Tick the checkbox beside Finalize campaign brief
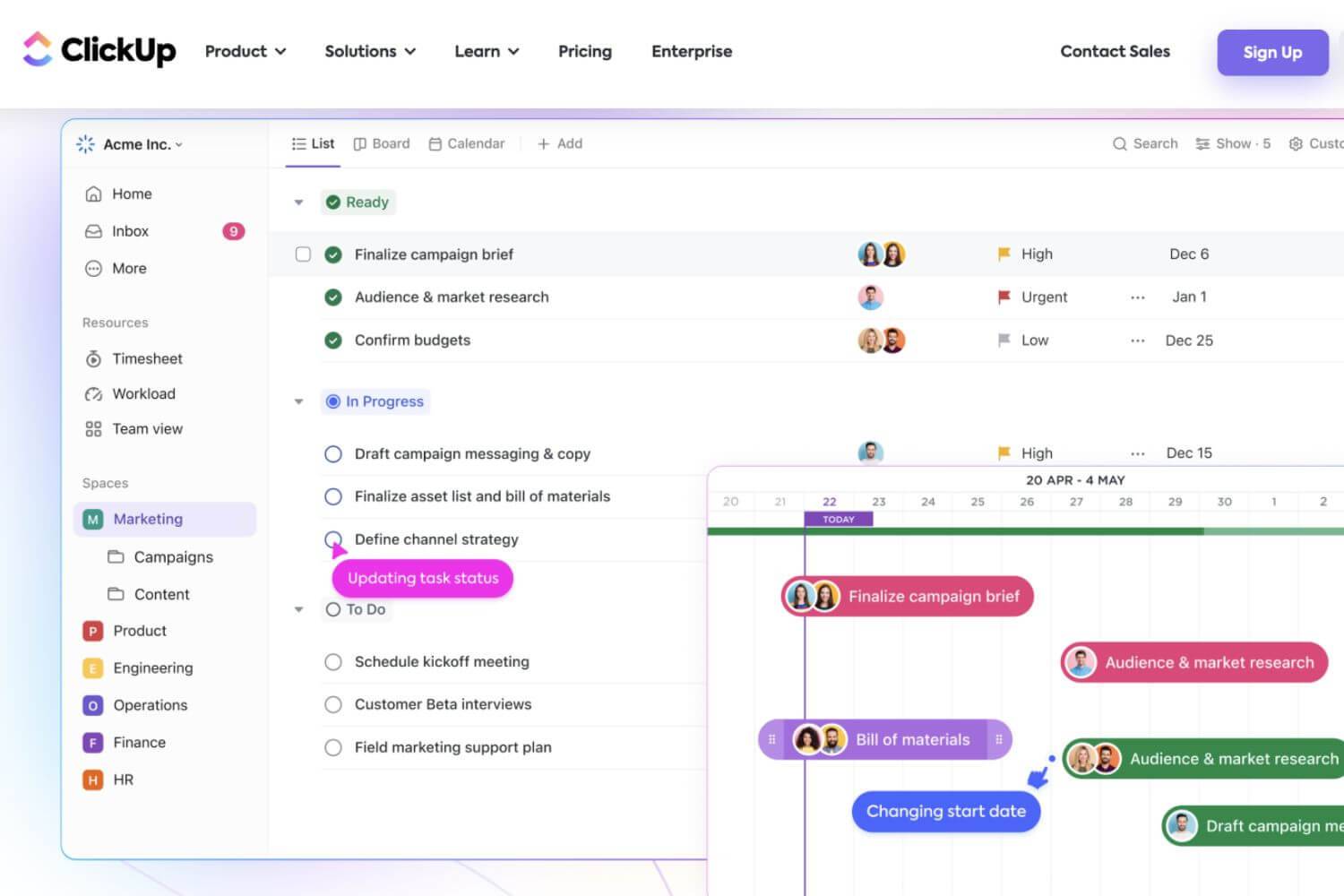Screen dimensions: 1344x896 pos(303,254)
